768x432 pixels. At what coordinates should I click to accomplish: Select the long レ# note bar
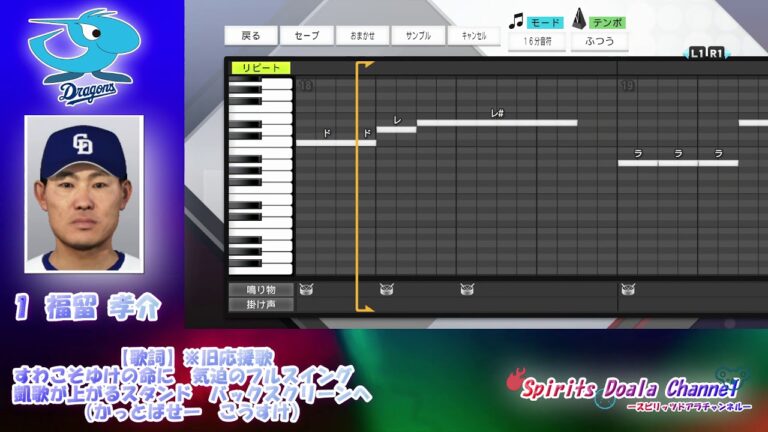coord(497,123)
